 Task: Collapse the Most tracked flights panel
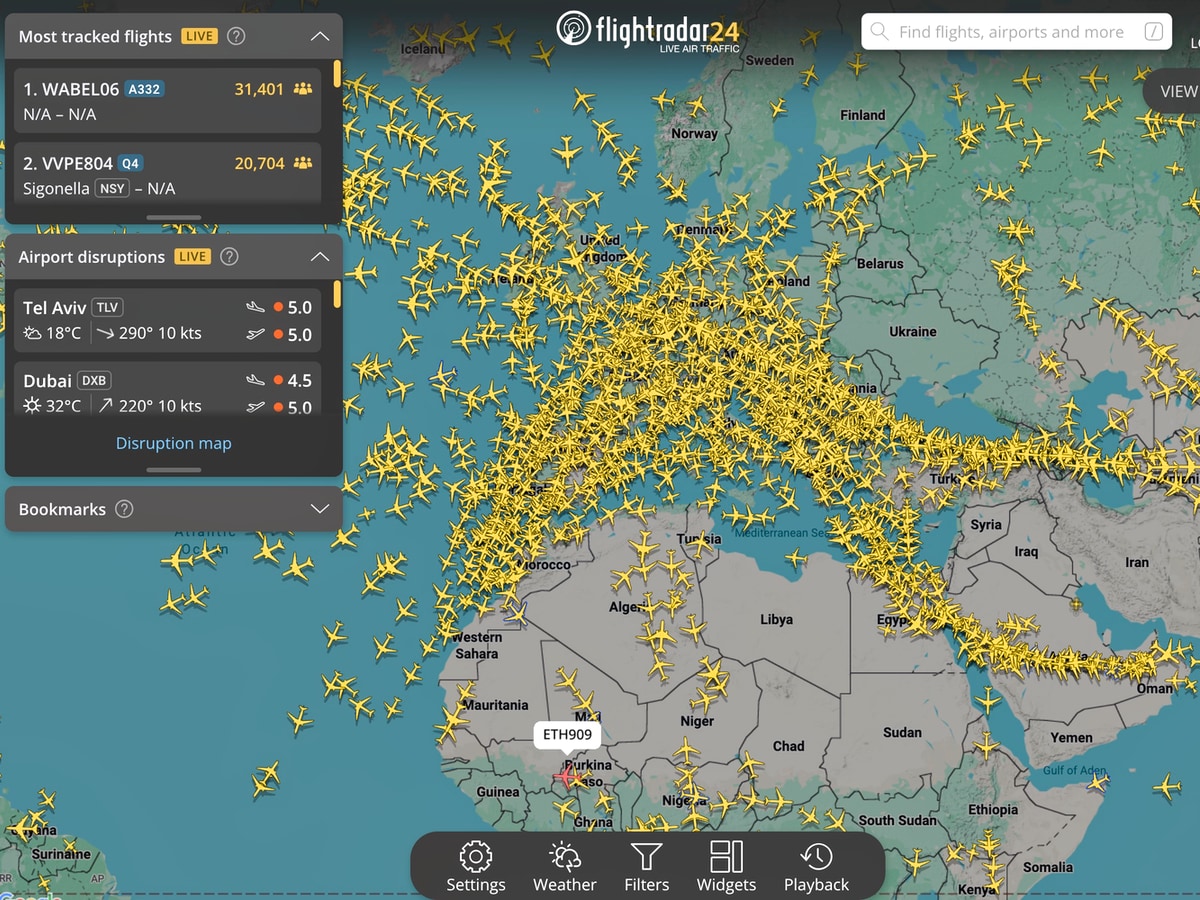tap(320, 36)
